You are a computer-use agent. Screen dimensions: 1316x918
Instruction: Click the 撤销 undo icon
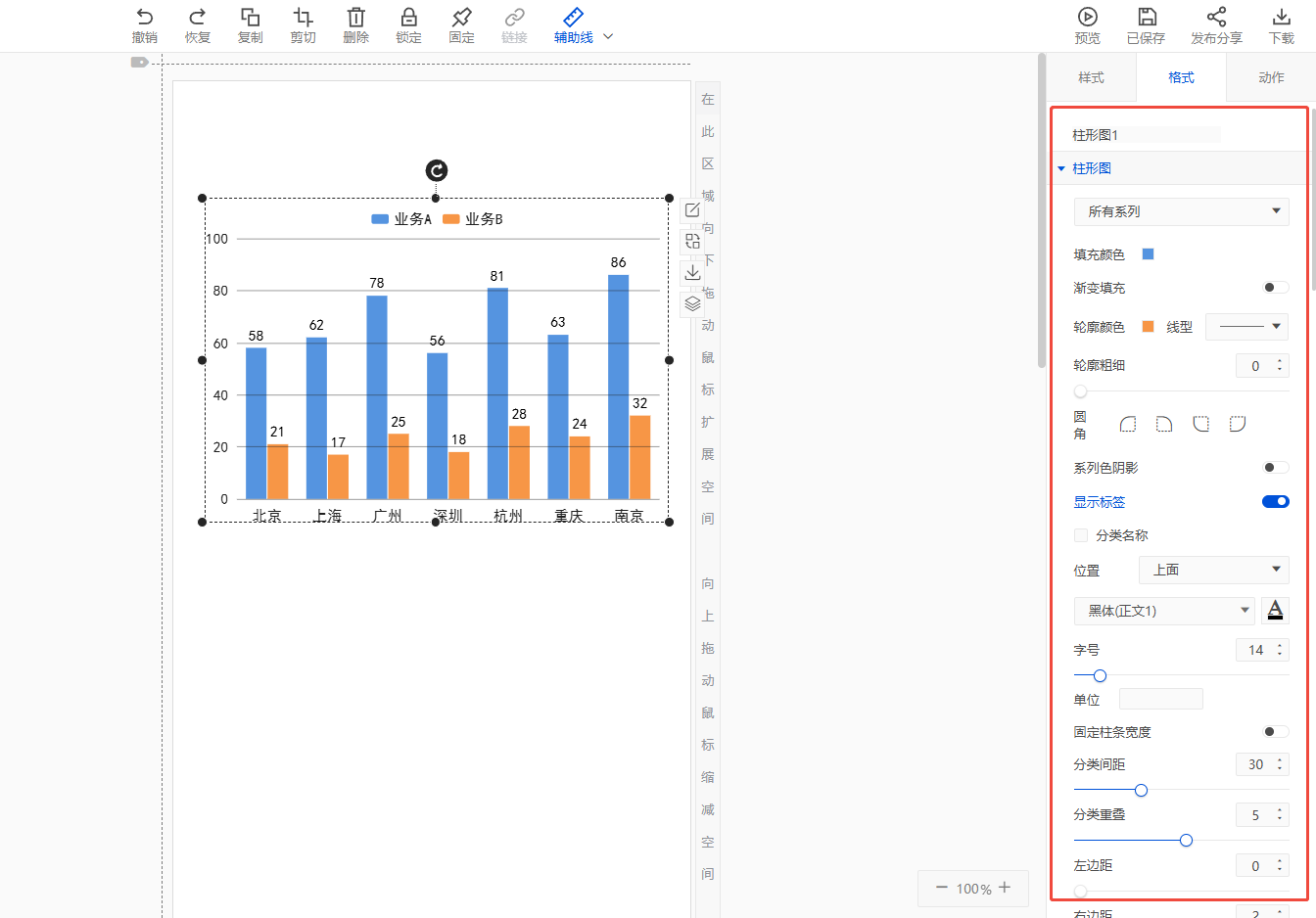tap(145, 17)
